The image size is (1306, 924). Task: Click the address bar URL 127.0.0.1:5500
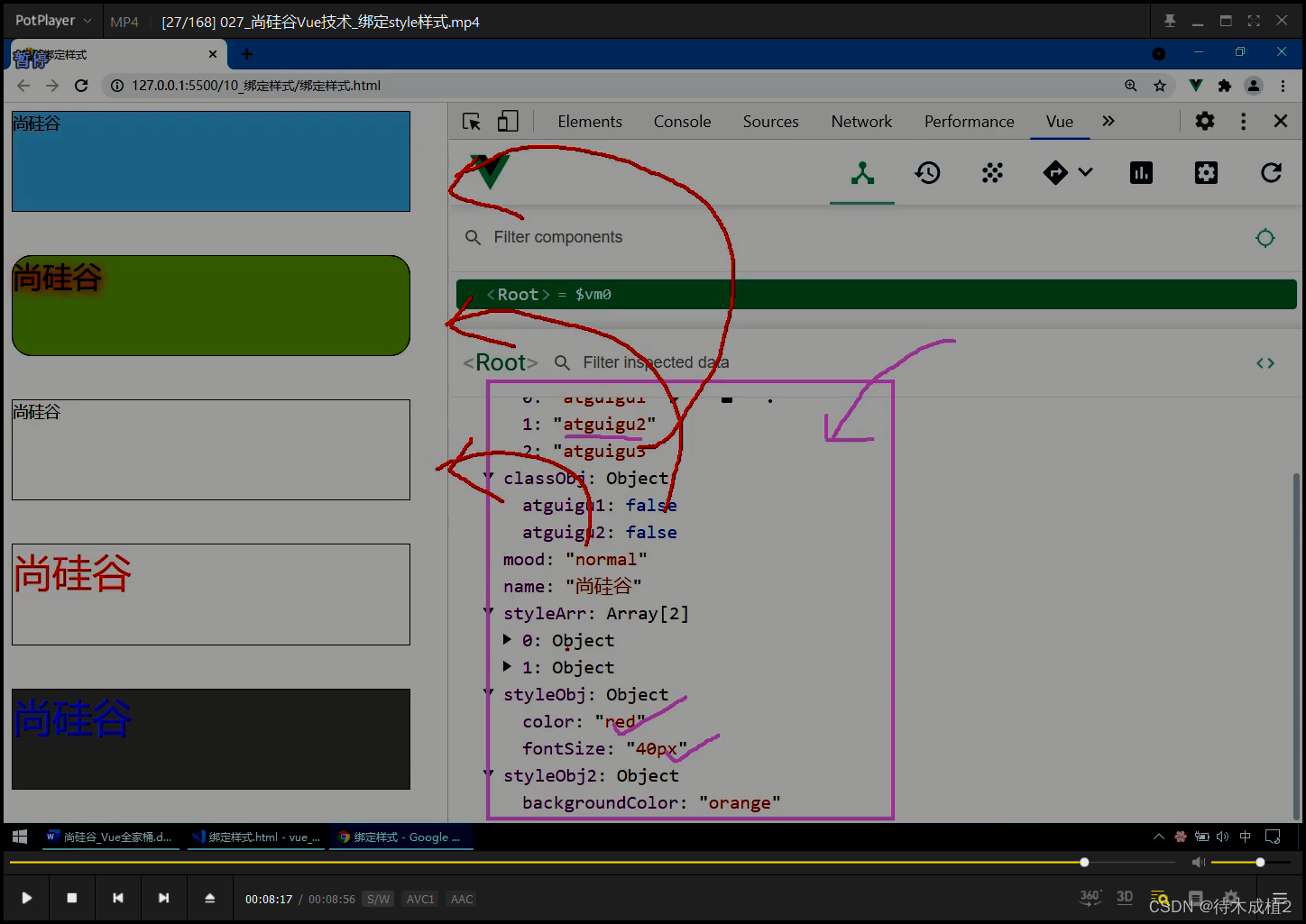pos(256,86)
